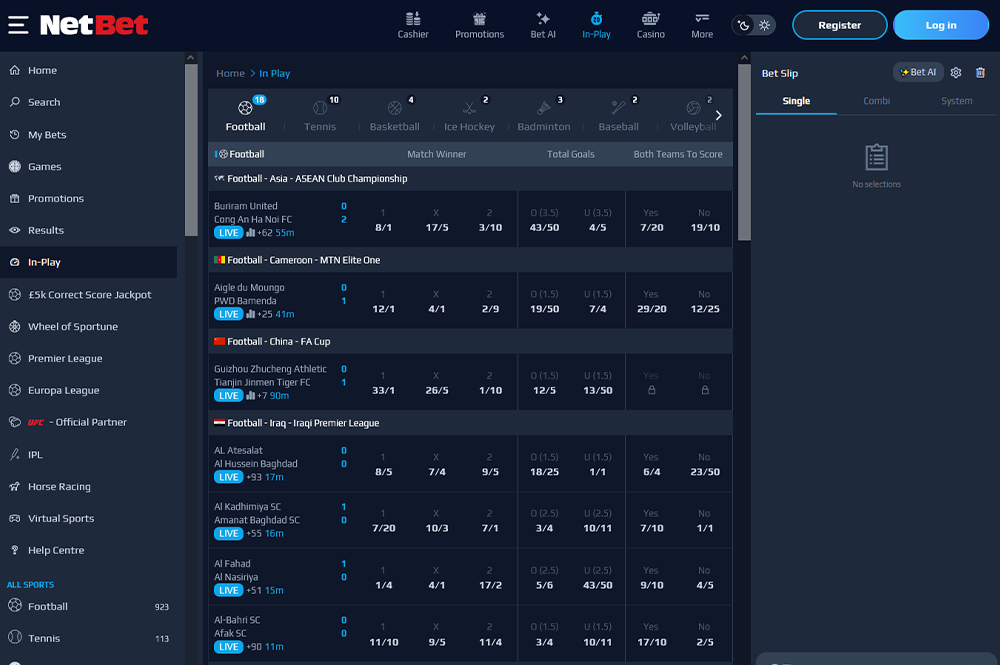This screenshot has width=1000, height=665.
Task: Click the main content vertical scrollbar
Action: coord(744,152)
